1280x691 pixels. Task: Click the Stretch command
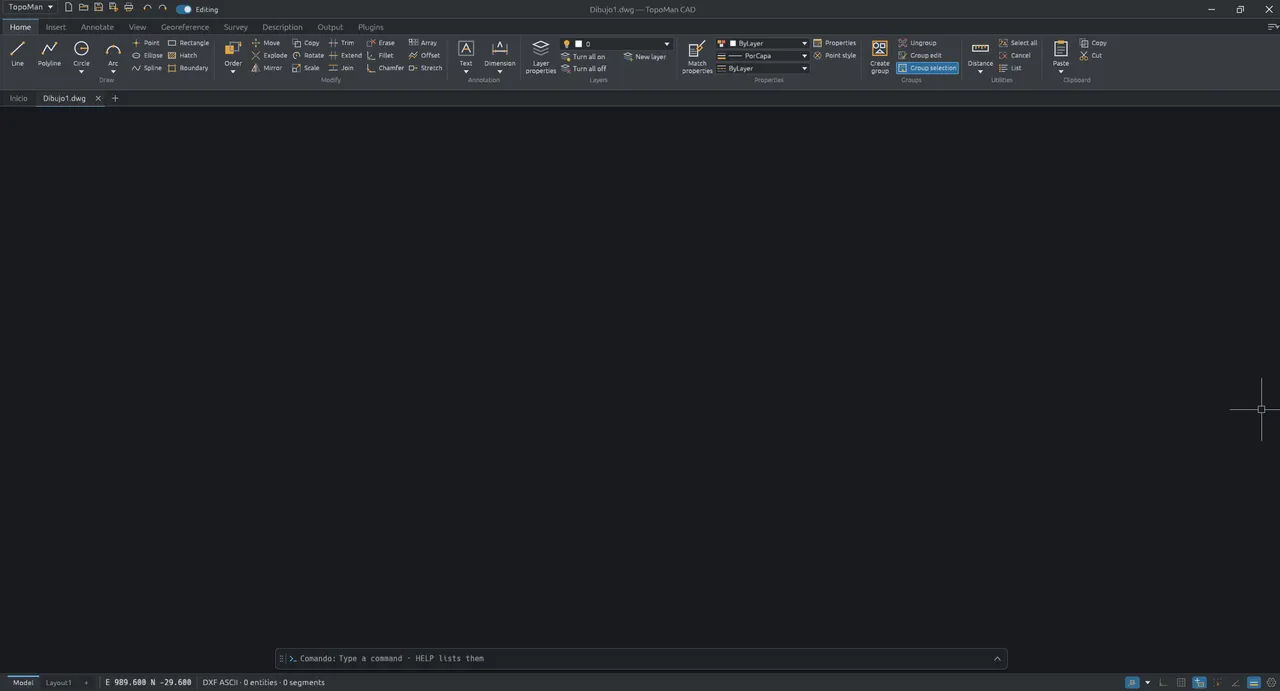click(425, 68)
